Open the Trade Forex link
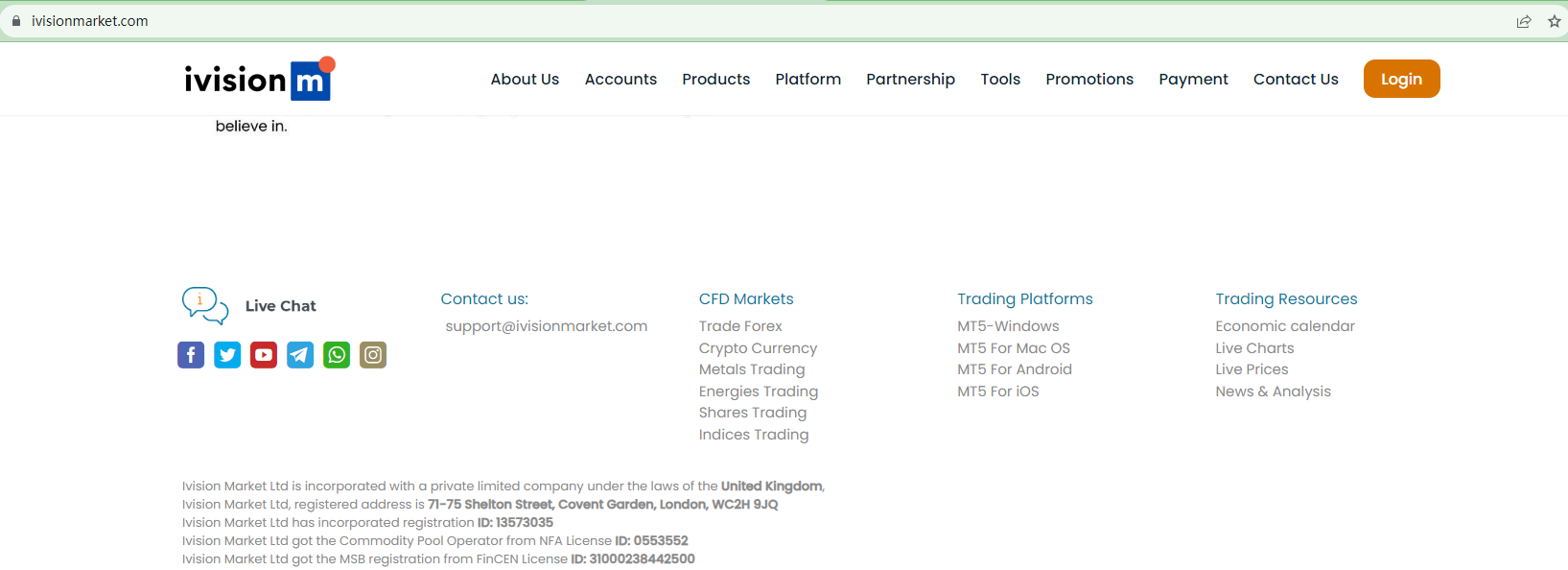This screenshot has width=1568, height=570. [x=740, y=326]
